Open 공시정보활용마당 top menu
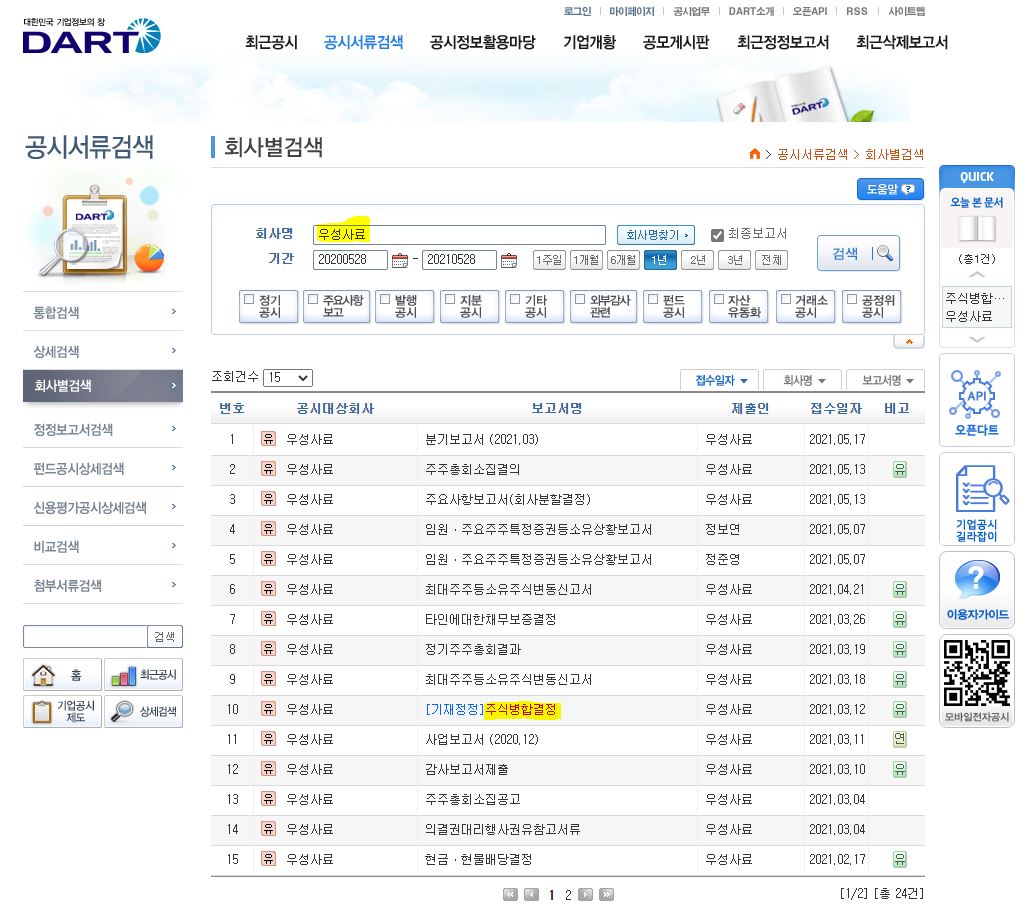The image size is (1026, 918). 482,43
